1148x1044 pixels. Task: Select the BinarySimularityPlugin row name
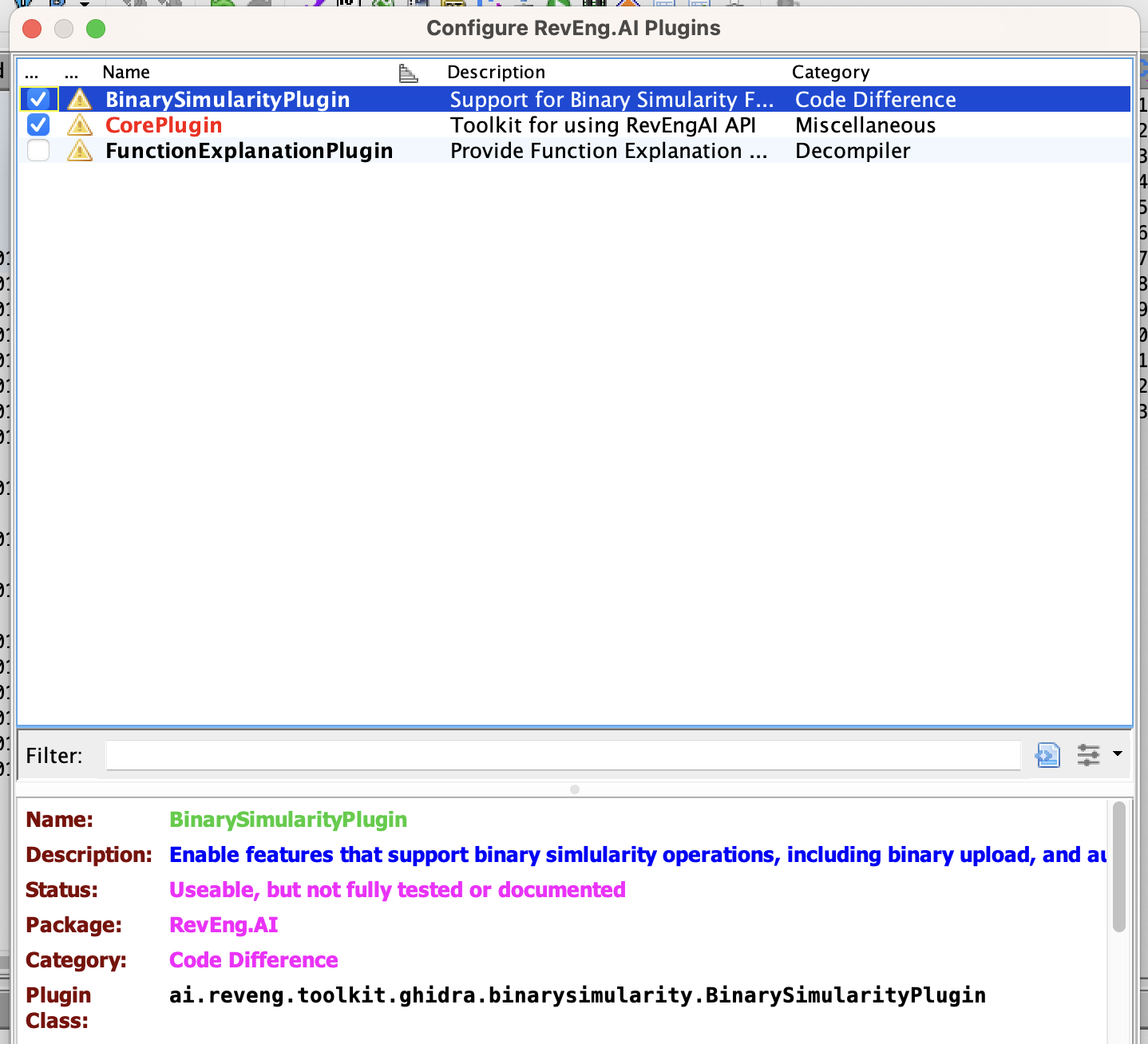coord(228,100)
